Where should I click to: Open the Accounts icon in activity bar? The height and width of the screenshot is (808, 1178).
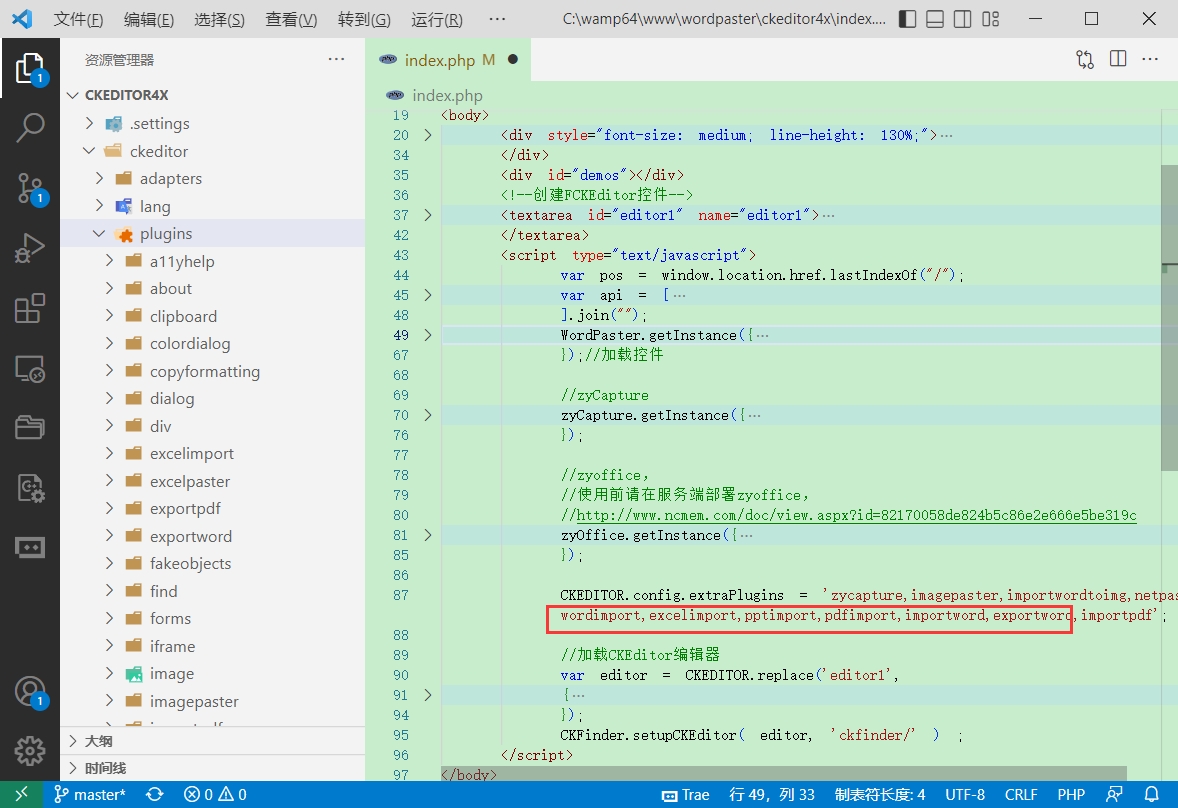coord(30,692)
